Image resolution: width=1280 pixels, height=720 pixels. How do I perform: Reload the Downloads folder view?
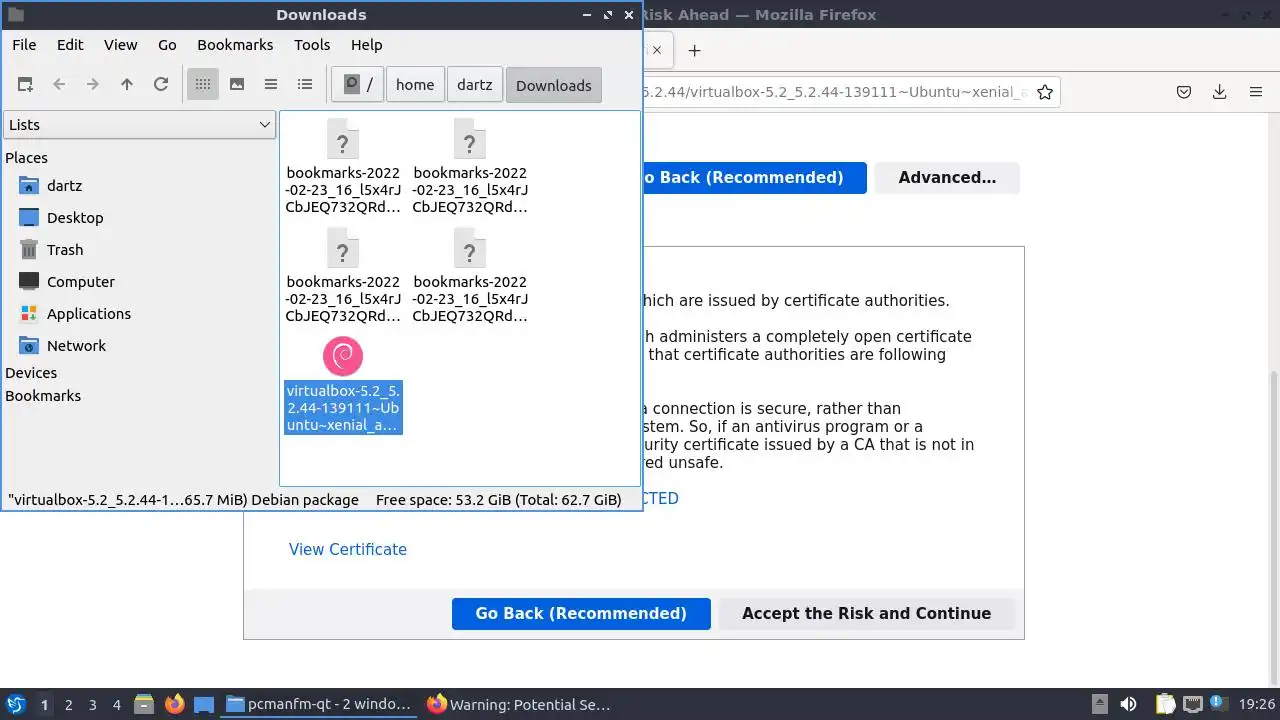tap(161, 85)
